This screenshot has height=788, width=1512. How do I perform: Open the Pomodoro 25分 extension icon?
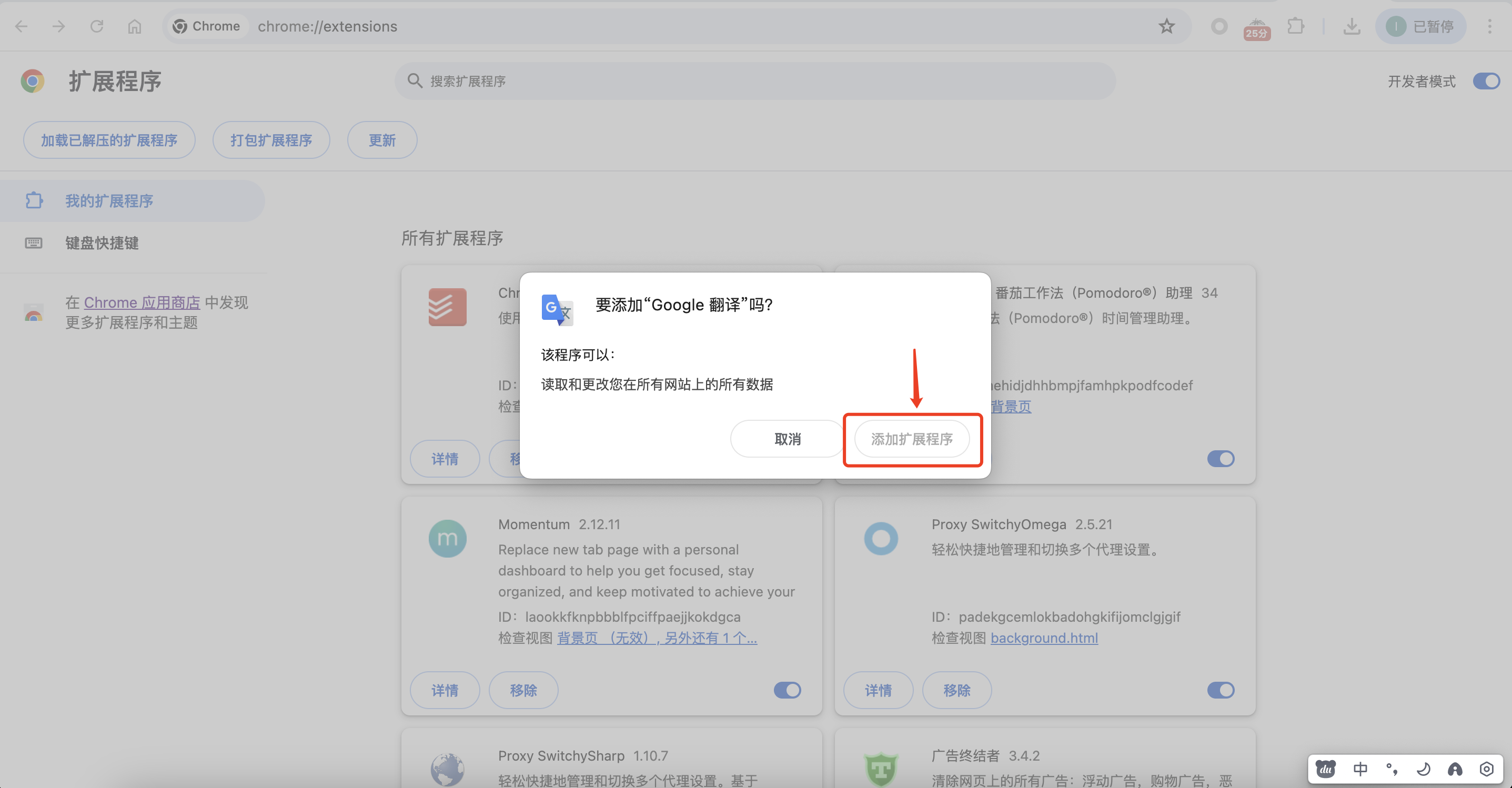(x=1257, y=28)
